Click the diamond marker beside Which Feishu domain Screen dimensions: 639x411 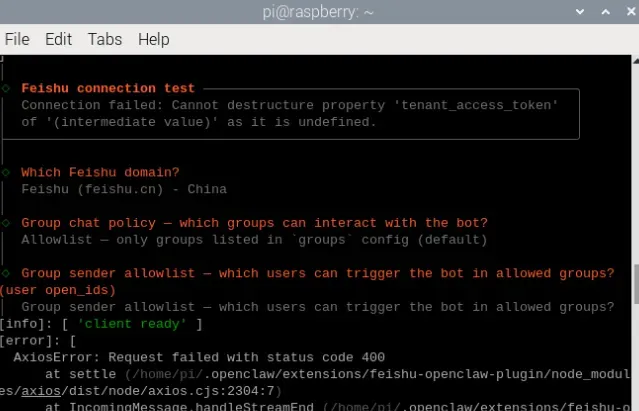point(7,172)
